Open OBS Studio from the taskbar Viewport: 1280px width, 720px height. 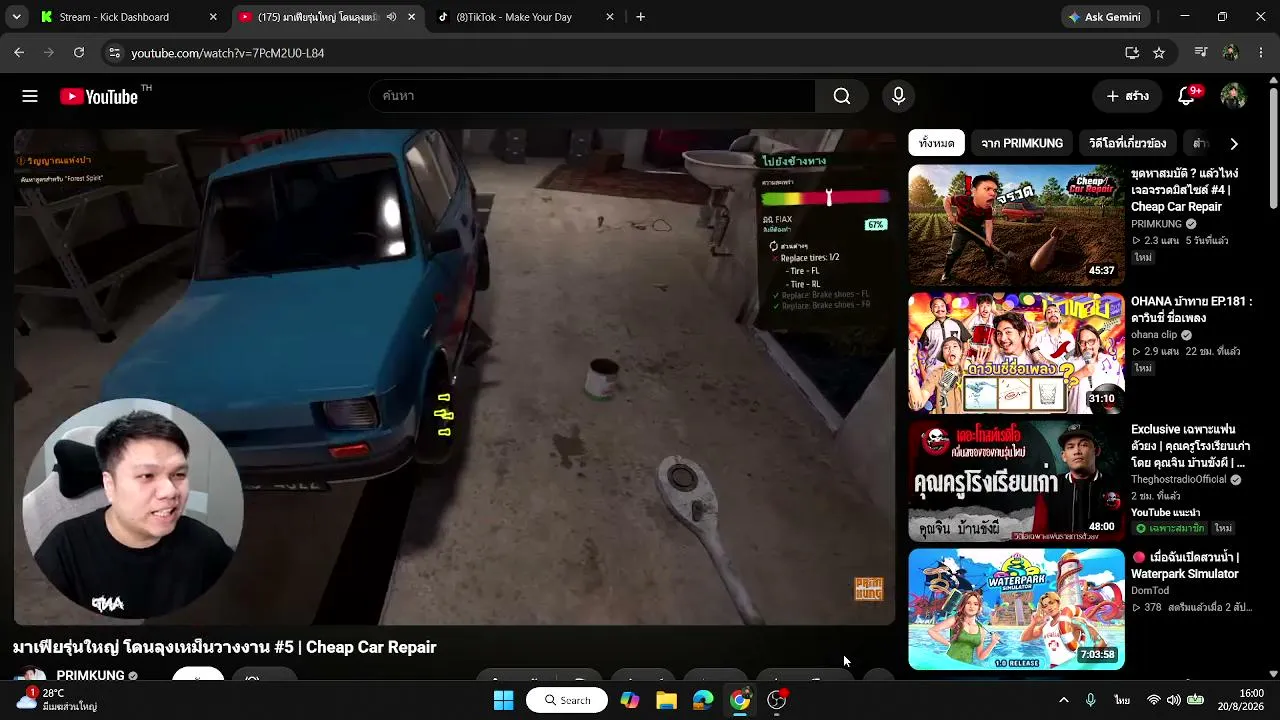tap(777, 700)
